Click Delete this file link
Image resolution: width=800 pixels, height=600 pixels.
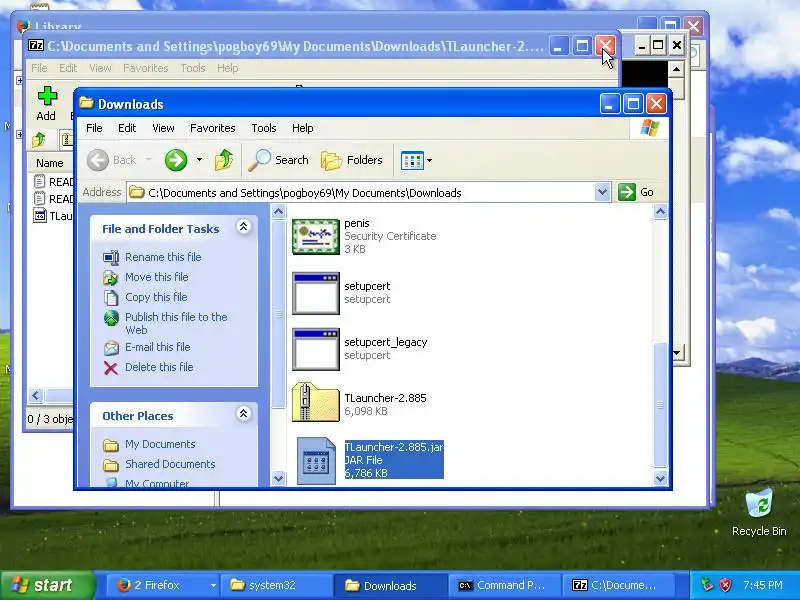tap(159, 367)
